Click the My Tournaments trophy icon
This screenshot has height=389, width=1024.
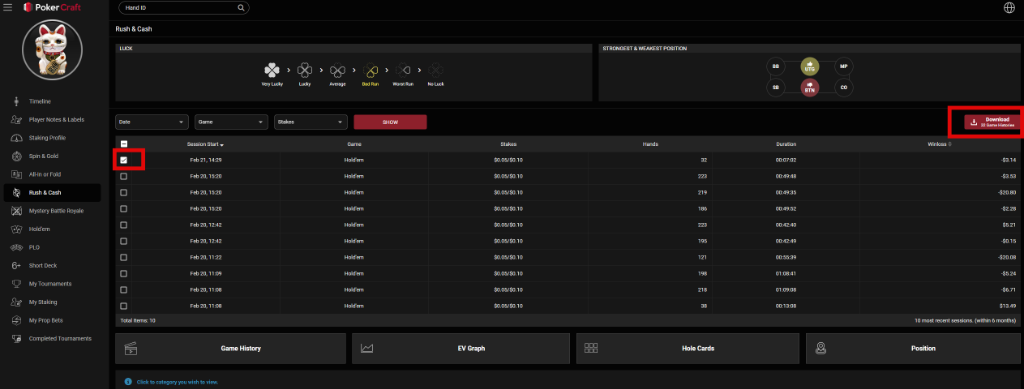[x=17, y=284]
